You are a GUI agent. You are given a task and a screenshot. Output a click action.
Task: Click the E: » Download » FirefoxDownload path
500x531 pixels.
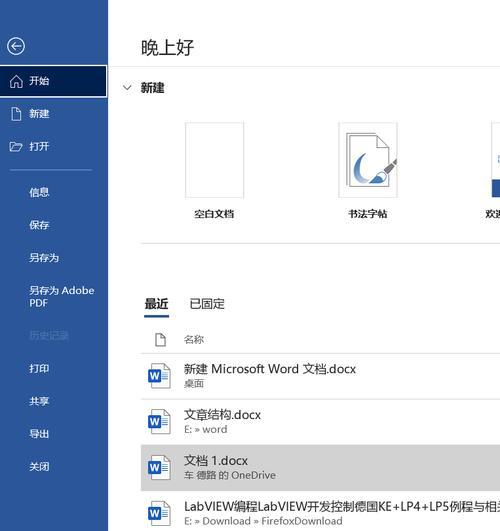click(x=263, y=521)
